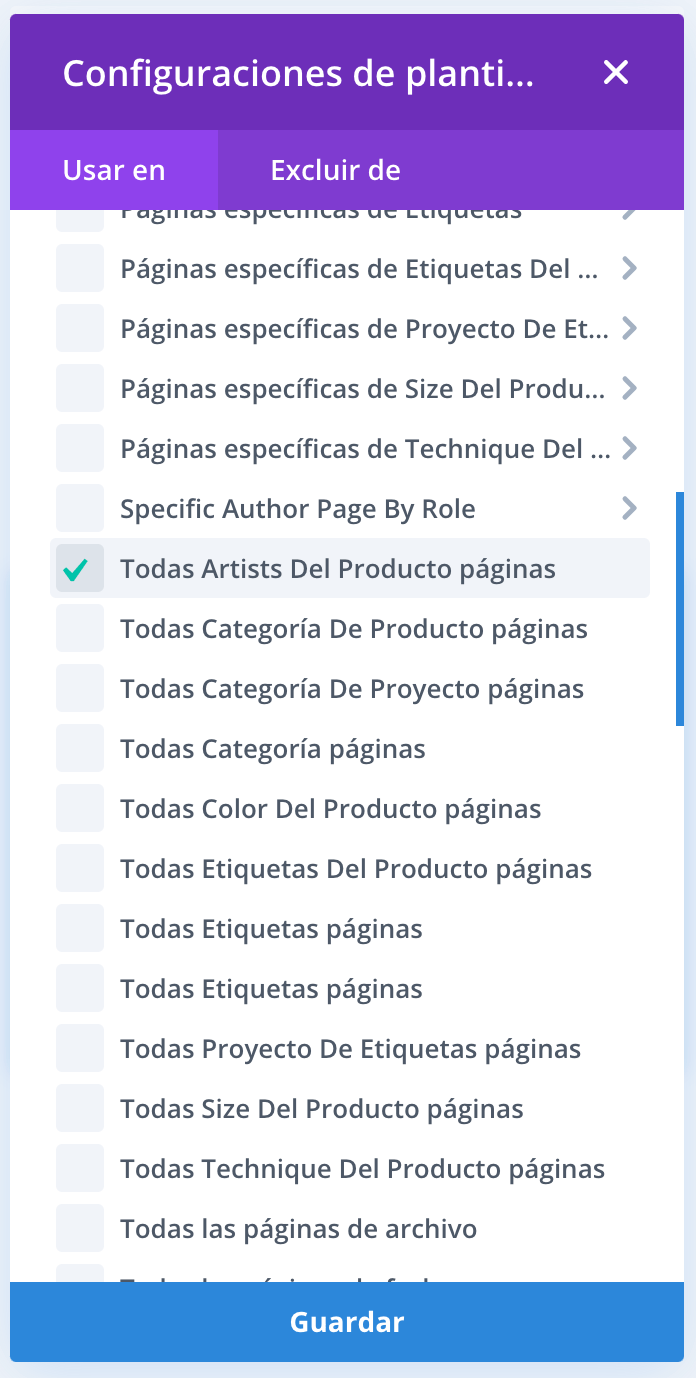The width and height of the screenshot is (696, 1378).
Task: Check Todas Size Del Producto páginas
Action: click(x=80, y=1109)
